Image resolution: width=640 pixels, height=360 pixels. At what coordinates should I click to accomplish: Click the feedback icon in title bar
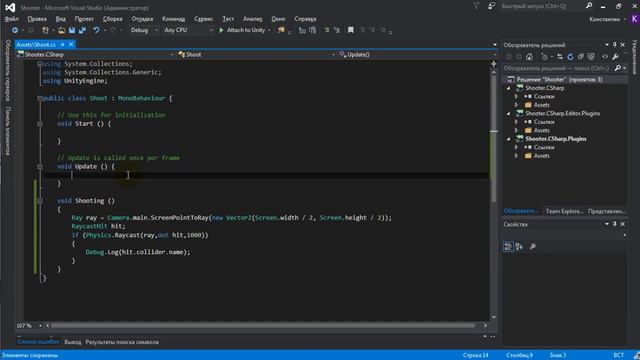pos(491,6)
